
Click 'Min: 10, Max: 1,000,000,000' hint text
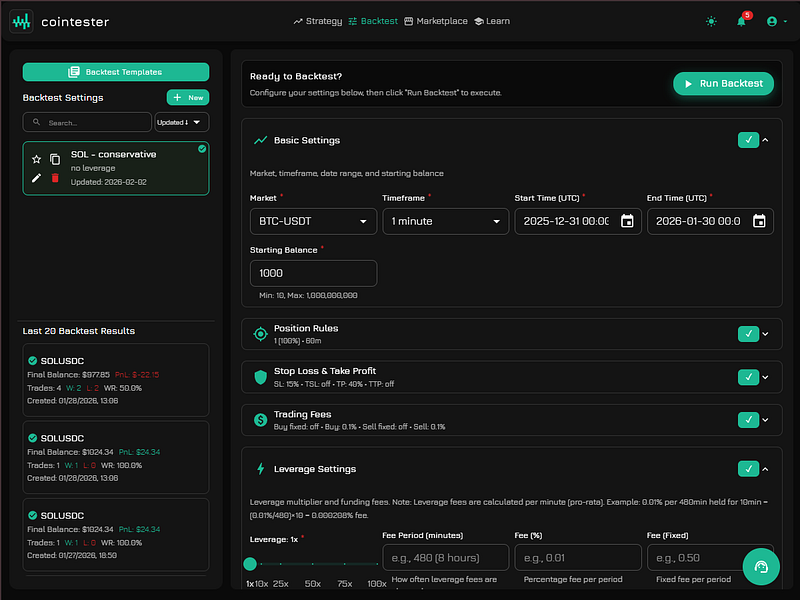click(308, 295)
